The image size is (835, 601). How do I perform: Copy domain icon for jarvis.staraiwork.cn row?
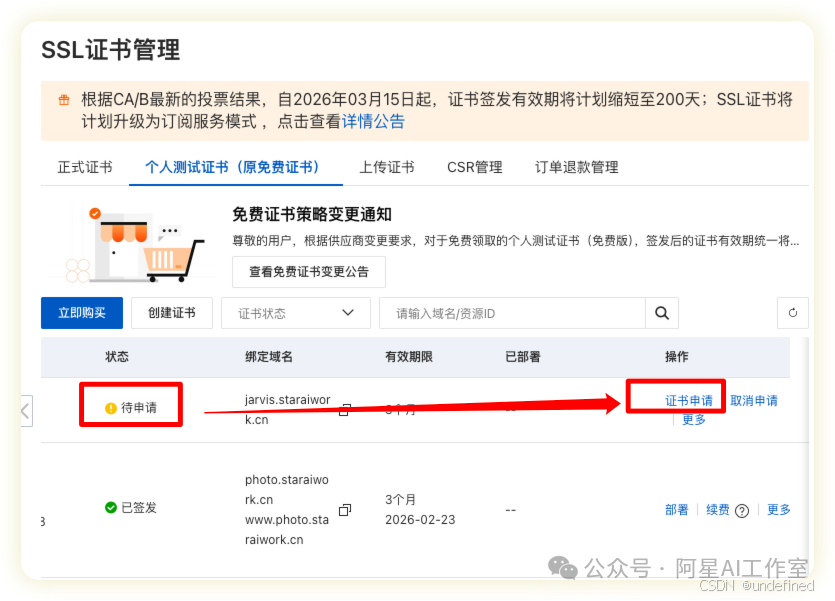click(345, 410)
